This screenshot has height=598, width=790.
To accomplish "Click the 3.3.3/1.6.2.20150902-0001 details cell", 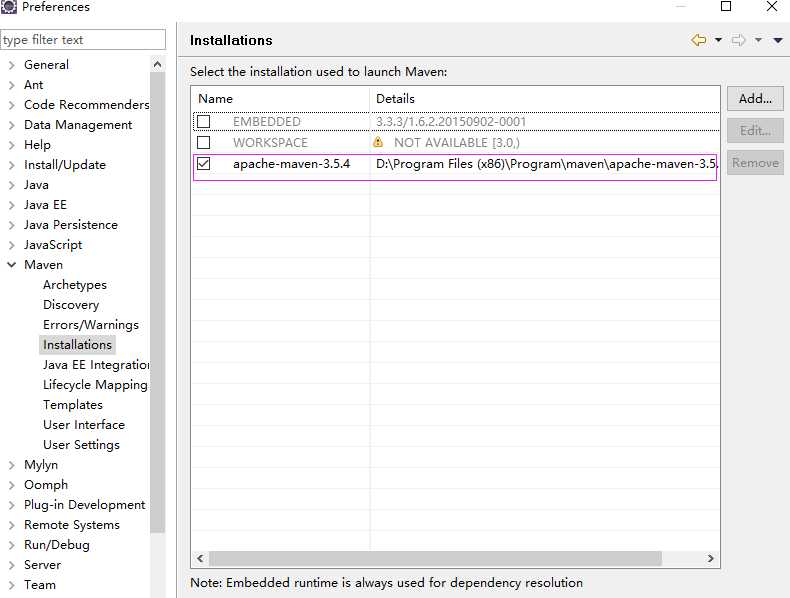I will [x=451, y=122].
